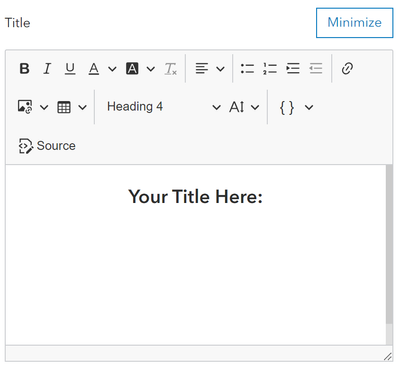The width and height of the screenshot is (400, 369).
Task: Click the insert image icon
Action: click(x=25, y=107)
